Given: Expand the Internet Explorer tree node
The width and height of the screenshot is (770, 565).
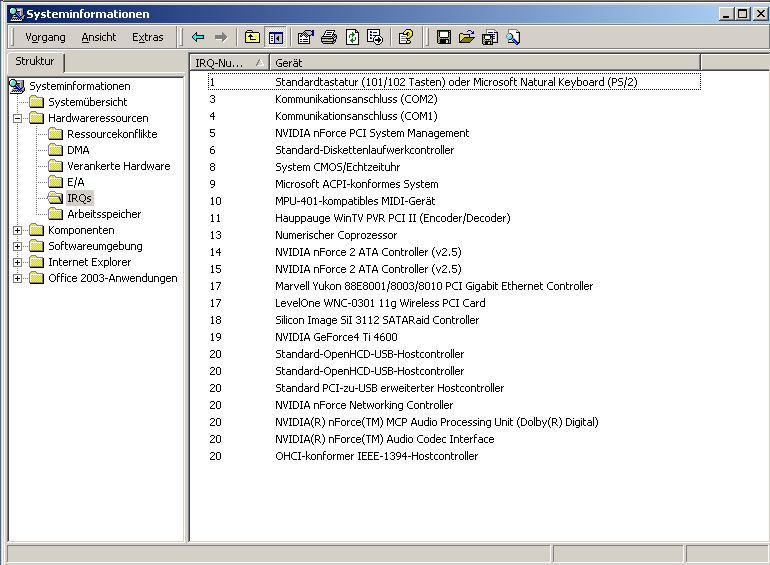Looking at the screenshot, I should click(x=18, y=262).
